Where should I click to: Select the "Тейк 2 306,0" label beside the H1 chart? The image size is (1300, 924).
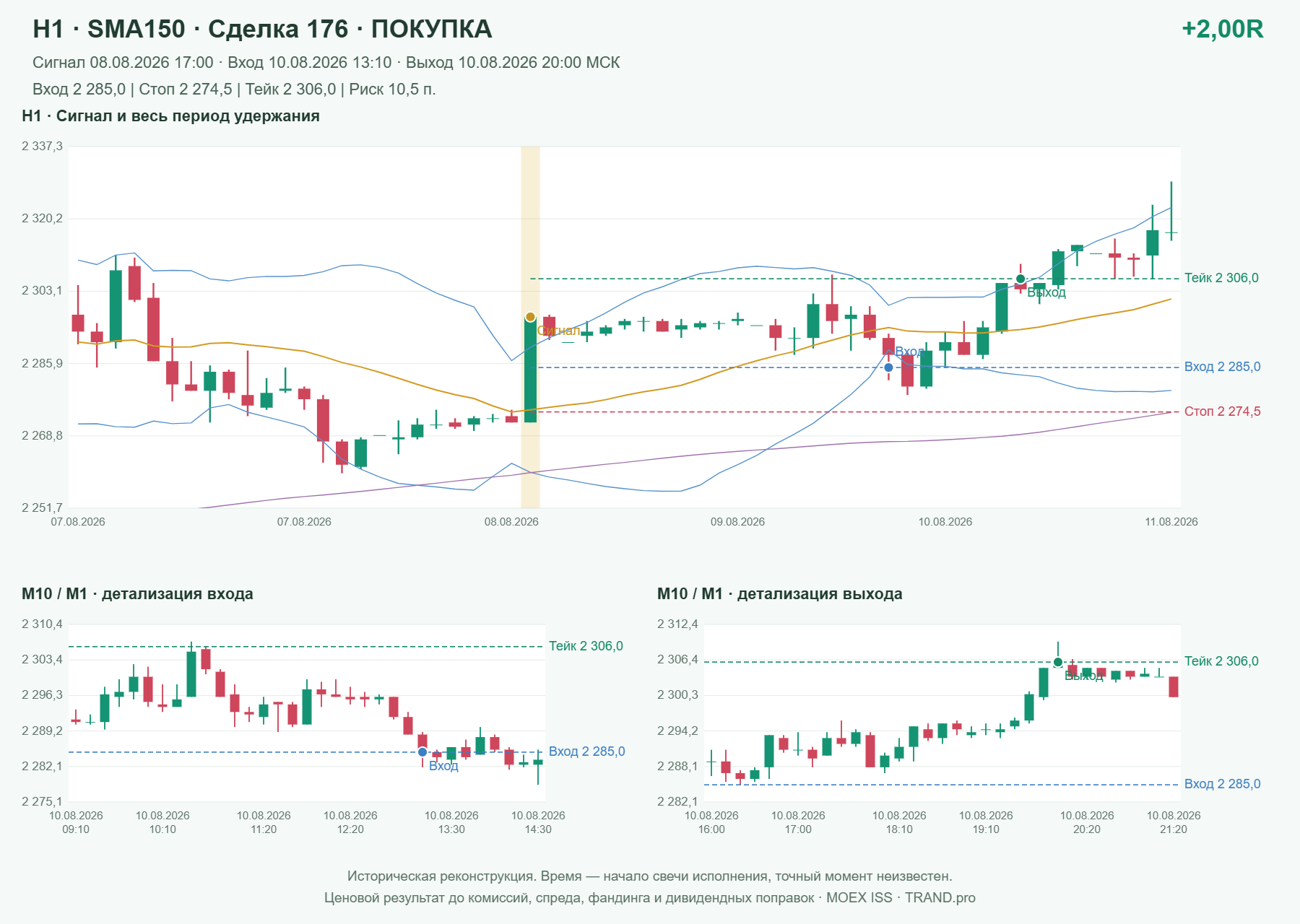pyautogui.click(x=1221, y=278)
